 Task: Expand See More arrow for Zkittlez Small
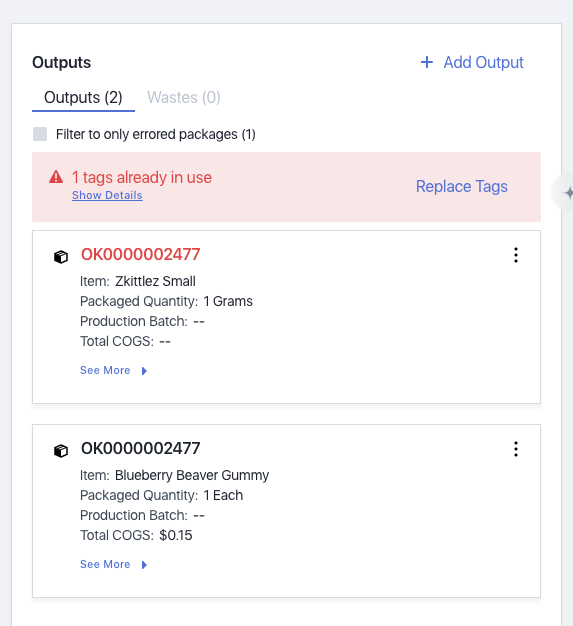coord(145,371)
